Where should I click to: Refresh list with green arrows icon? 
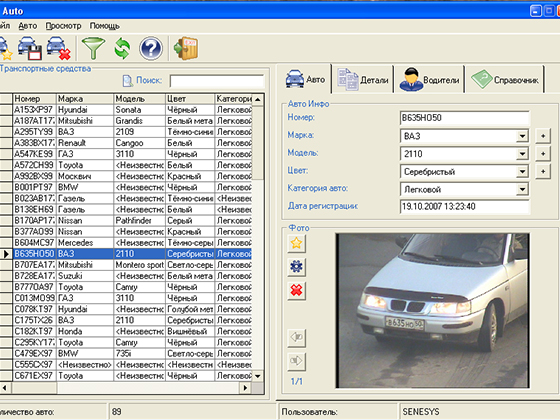(122, 48)
